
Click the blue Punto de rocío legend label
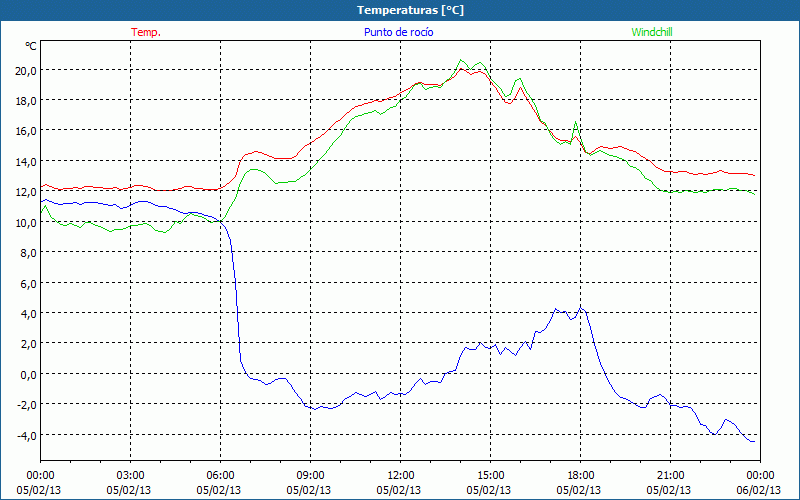398,32
